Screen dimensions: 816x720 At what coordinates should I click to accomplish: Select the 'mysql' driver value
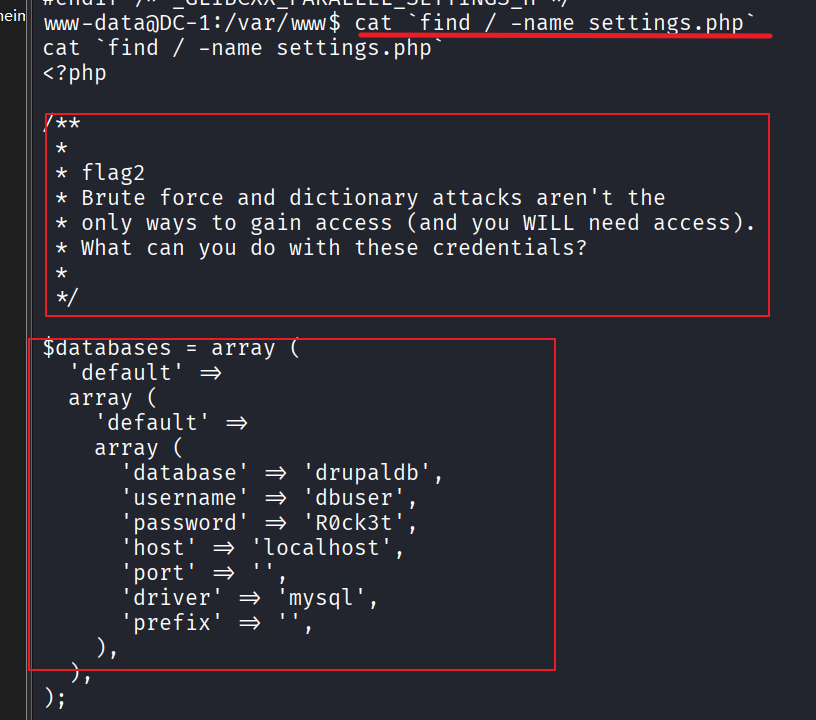328,599
